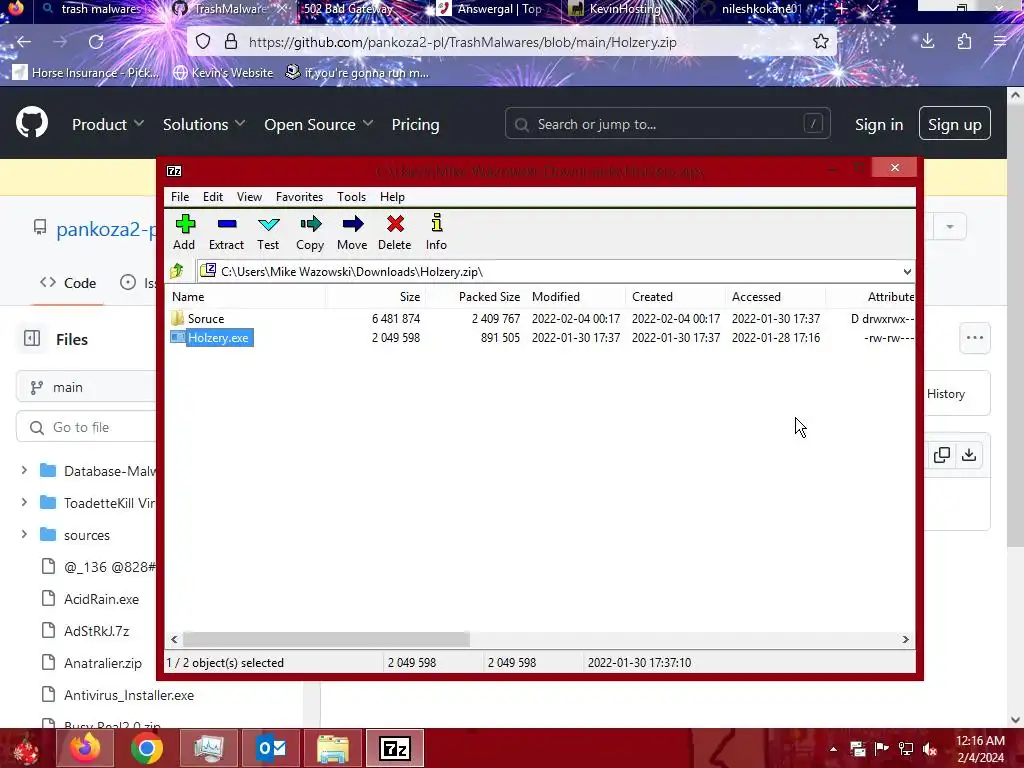Open the Kevin's Website bookmark

(223, 72)
